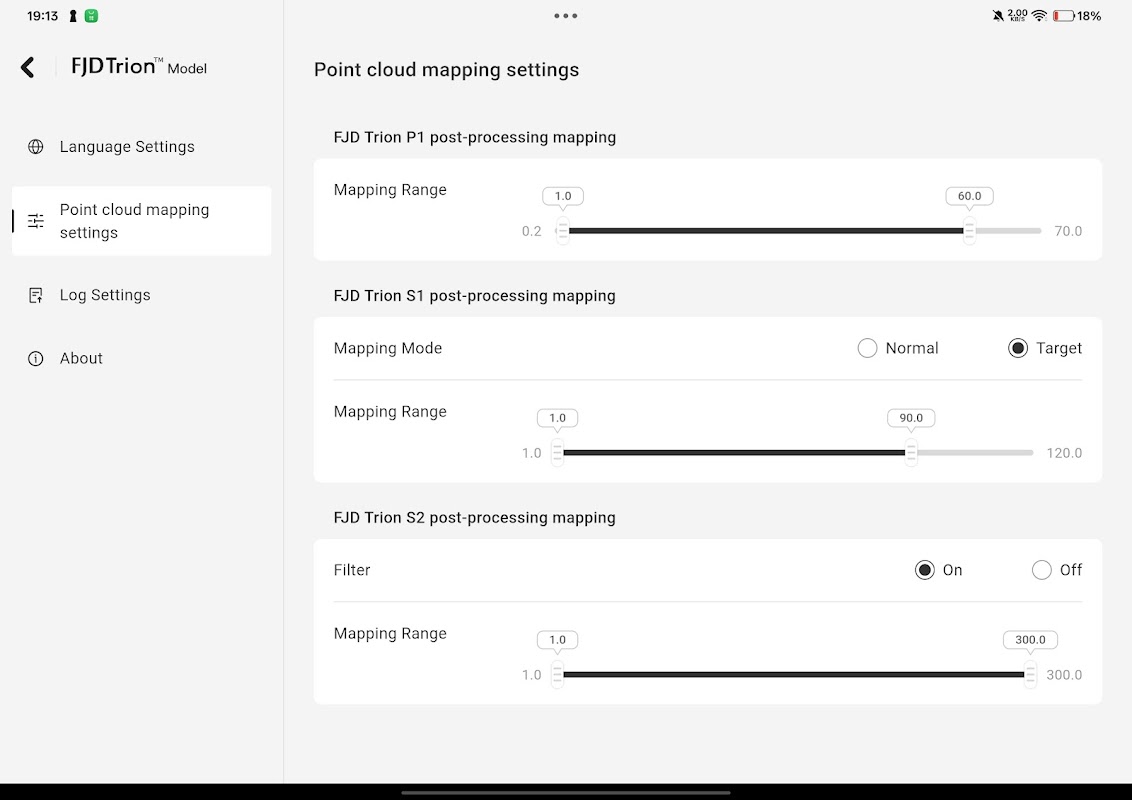This screenshot has width=1132, height=800.
Task: Open Language Settings menu item
Action: click(x=127, y=147)
